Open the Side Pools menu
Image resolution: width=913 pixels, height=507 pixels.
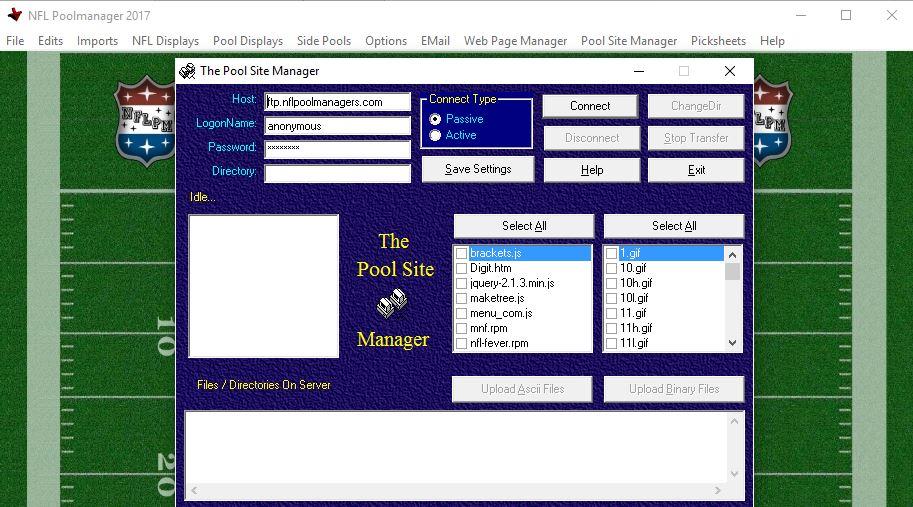pos(324,41)
